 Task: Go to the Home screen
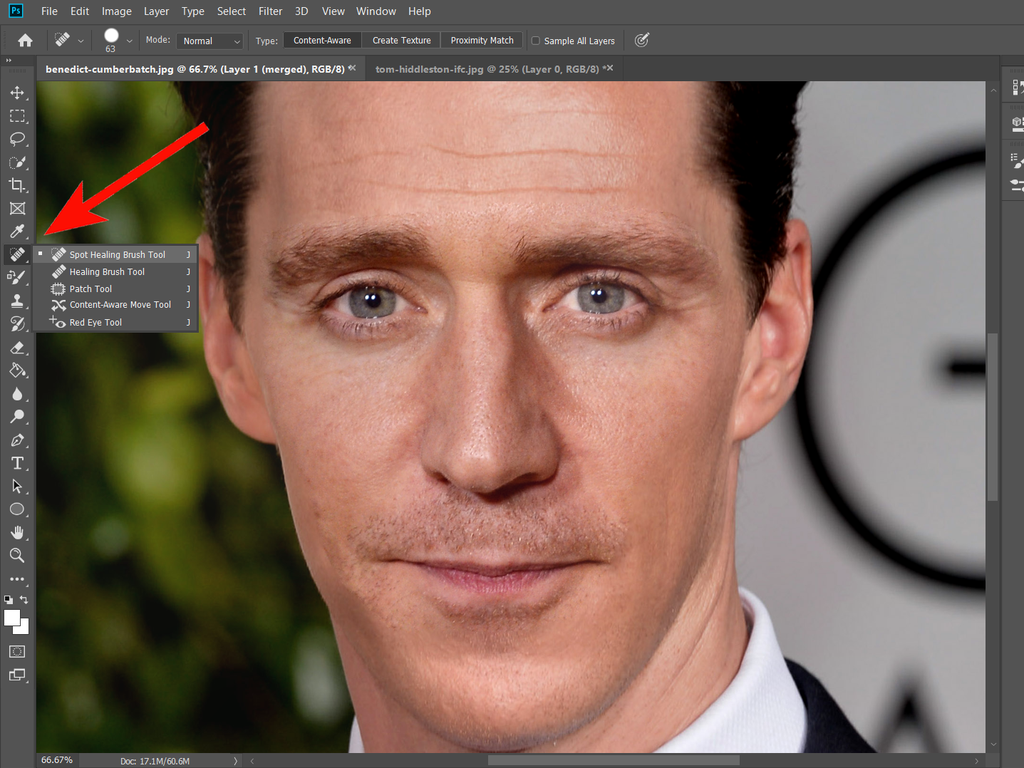(x=25, y=40)
